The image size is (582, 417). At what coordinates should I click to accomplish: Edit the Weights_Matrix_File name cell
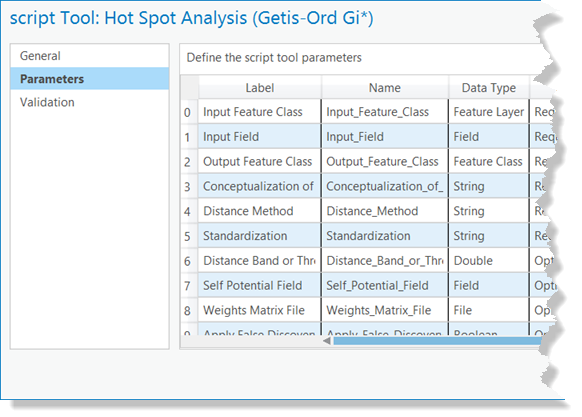point(385,310)
